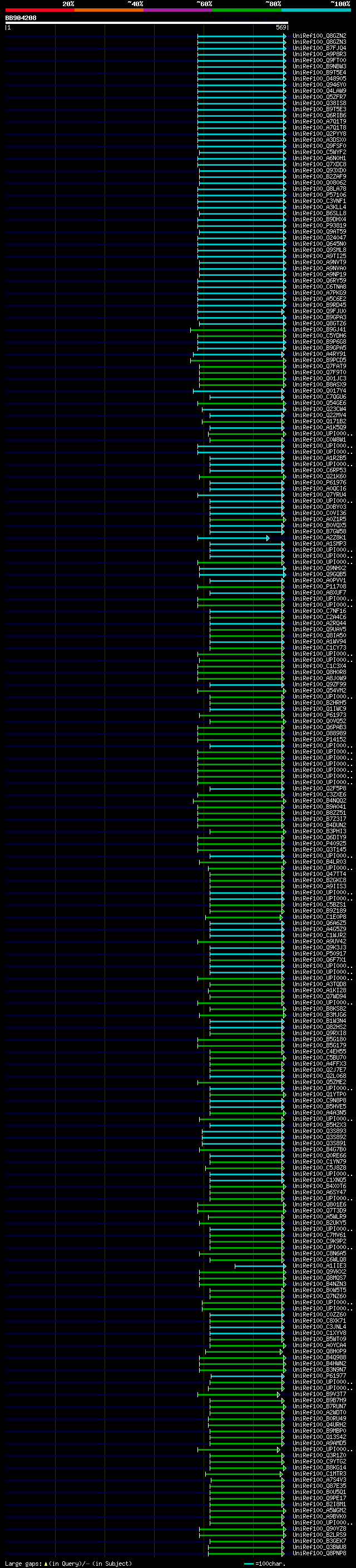
Task: Select UniRef100_C7QGU6 entry text
Action: 319,397
